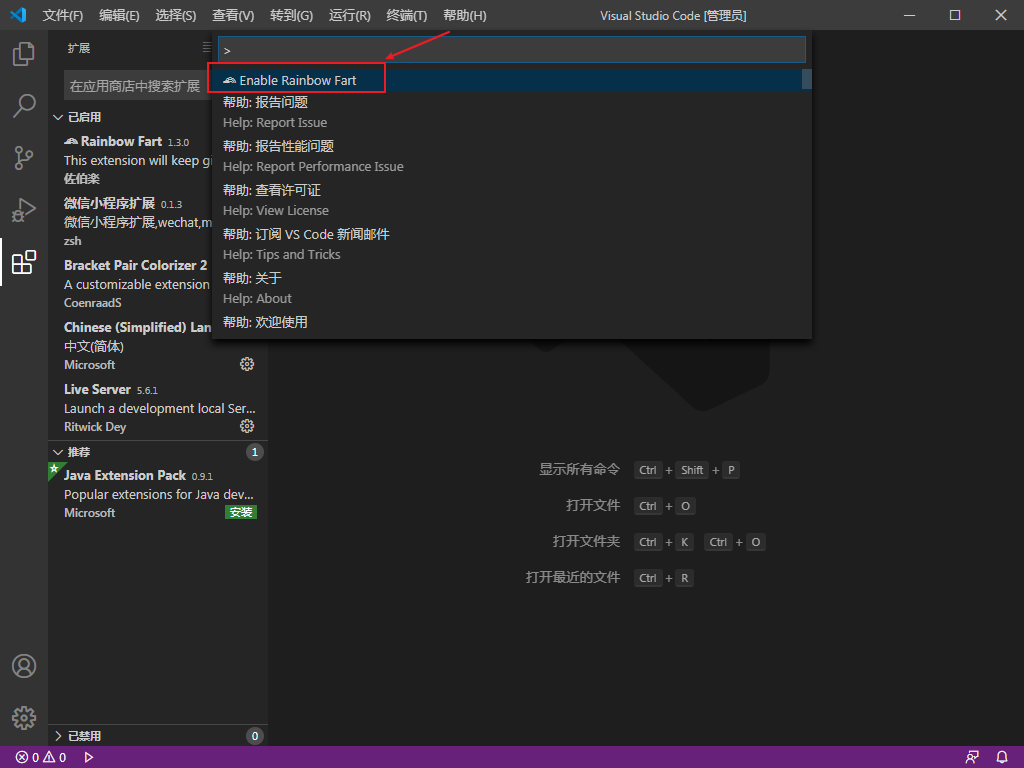Screen dimensions: 1024x768
Task: Open the 转到(G) menu
Action: [291, 15]
